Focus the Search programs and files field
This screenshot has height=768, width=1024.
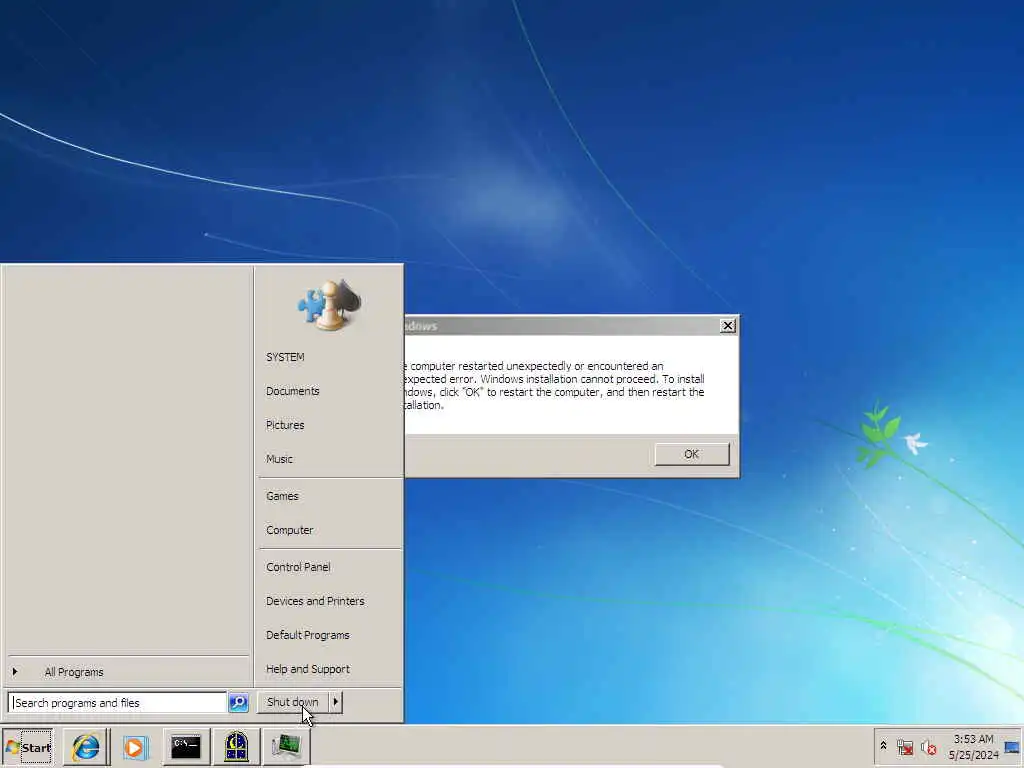(118, 703)
